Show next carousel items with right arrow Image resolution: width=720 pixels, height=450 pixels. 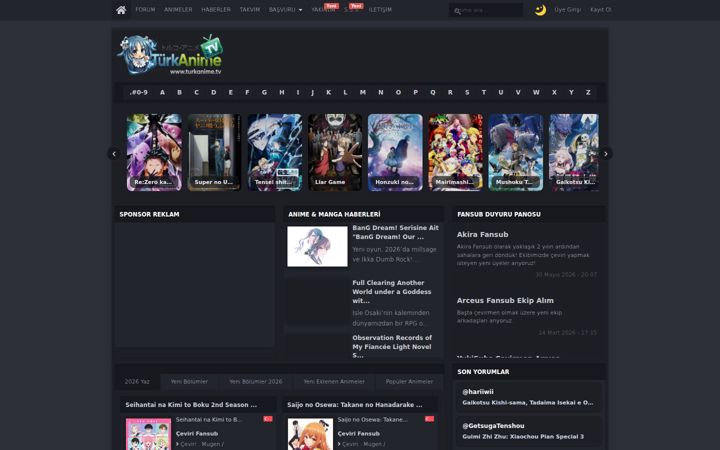click(606, 154)
